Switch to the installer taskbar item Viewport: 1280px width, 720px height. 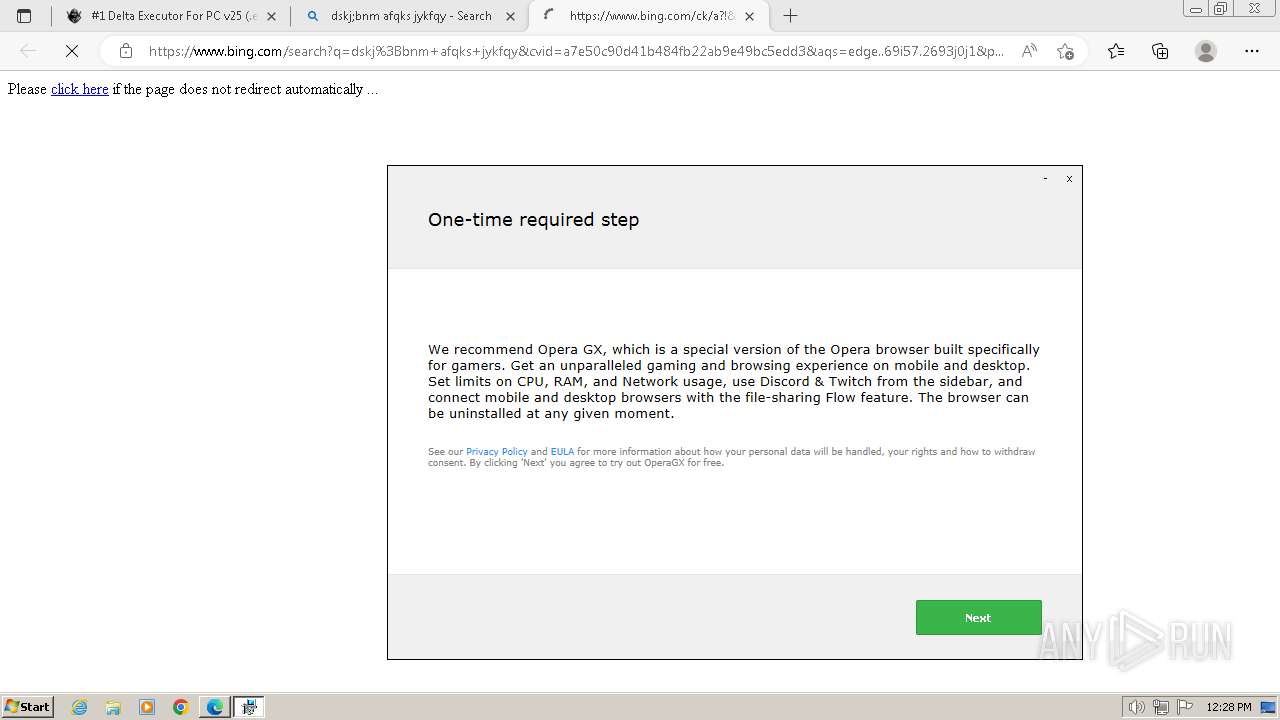coord(249,707)
